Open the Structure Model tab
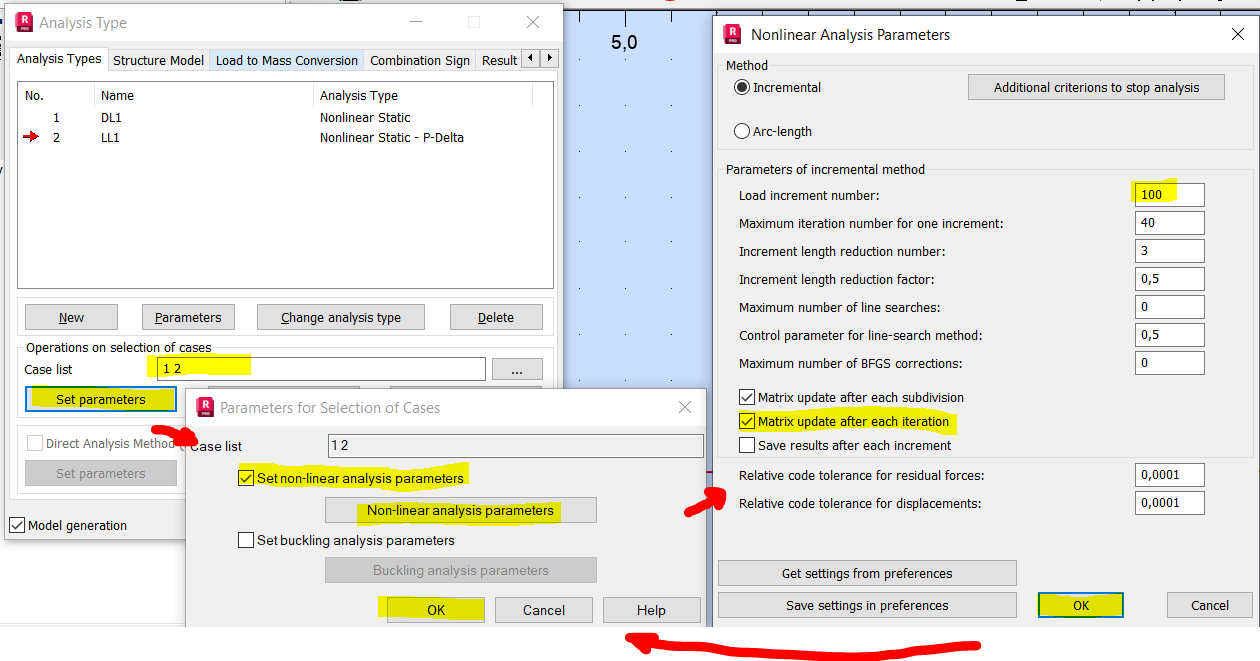 pos(158,60)
